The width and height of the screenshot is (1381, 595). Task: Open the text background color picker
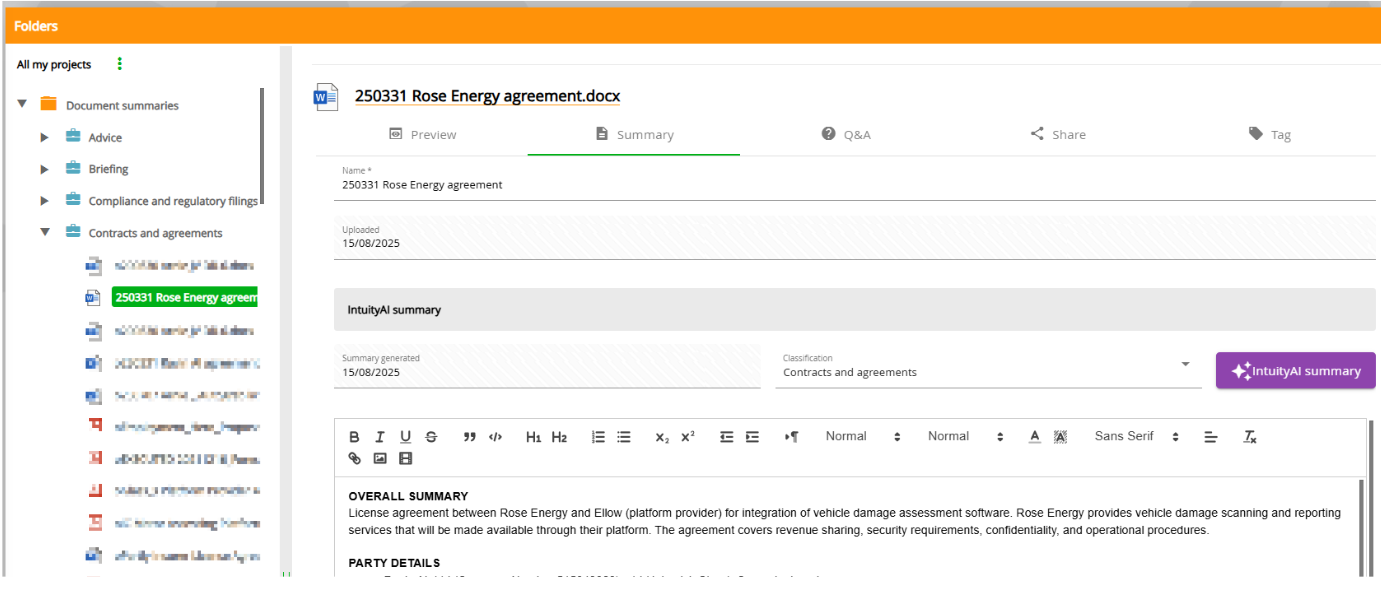coord(1060,437)
